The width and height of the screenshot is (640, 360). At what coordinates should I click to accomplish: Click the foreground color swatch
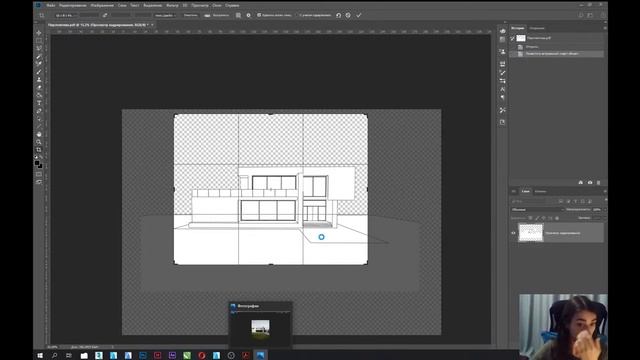tap(37, 163)
